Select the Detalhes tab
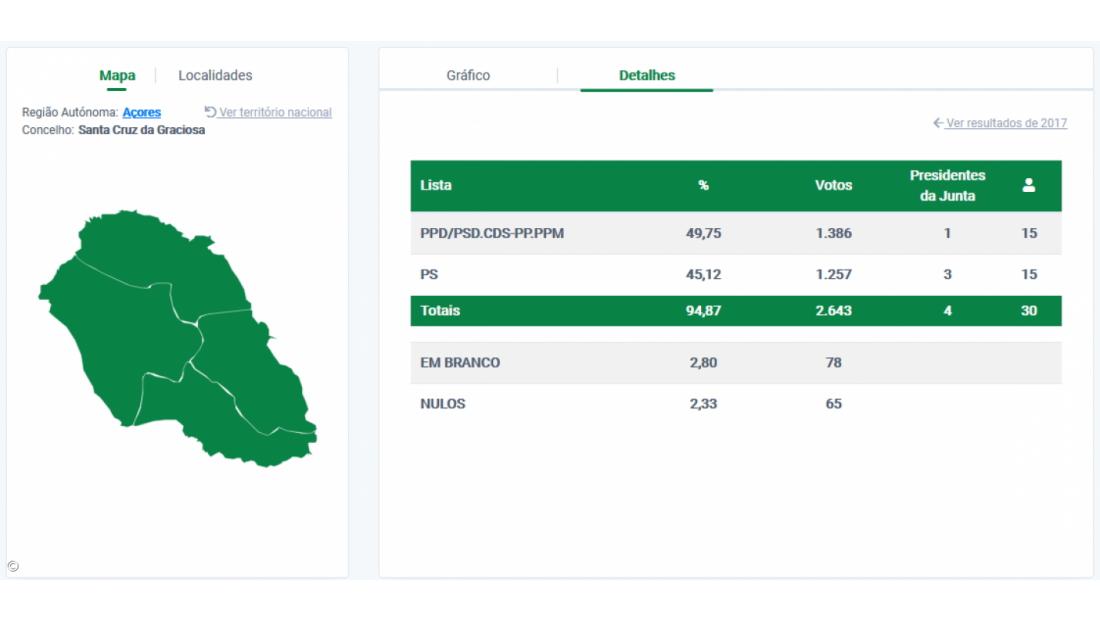This screenshot has height=620, width=1100. 646,75
